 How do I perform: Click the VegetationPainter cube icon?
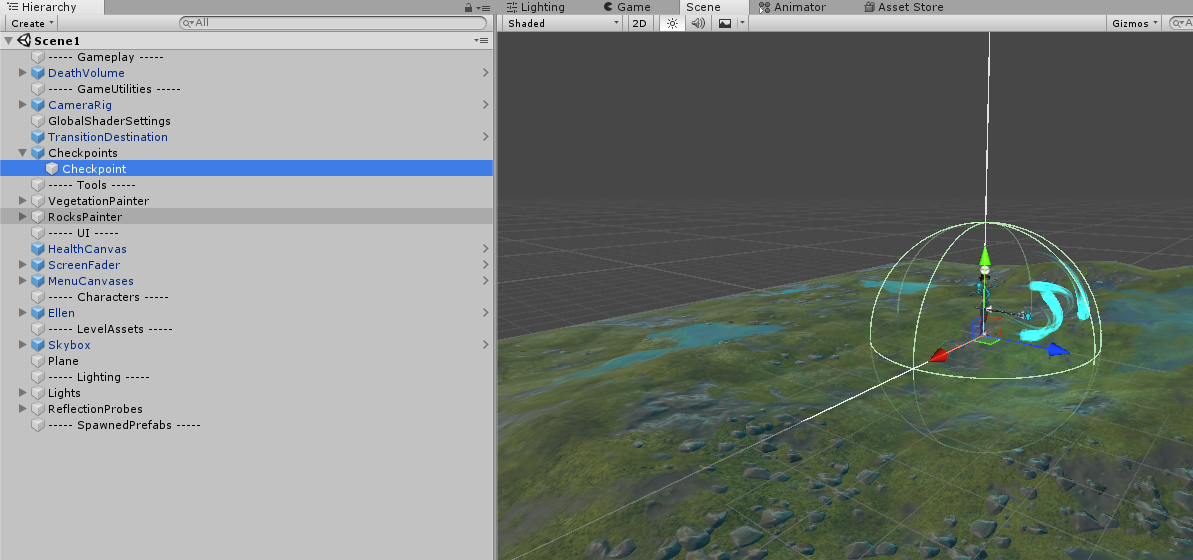point(38,201)
